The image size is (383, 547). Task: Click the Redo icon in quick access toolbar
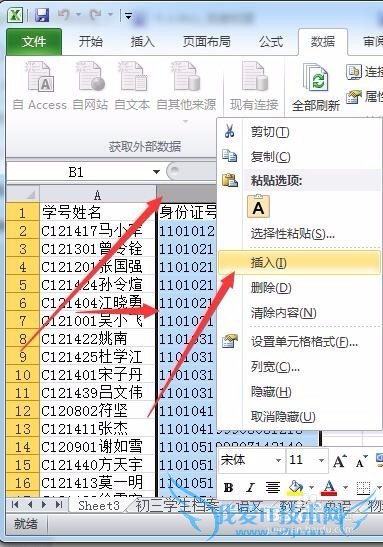point(96,15)
